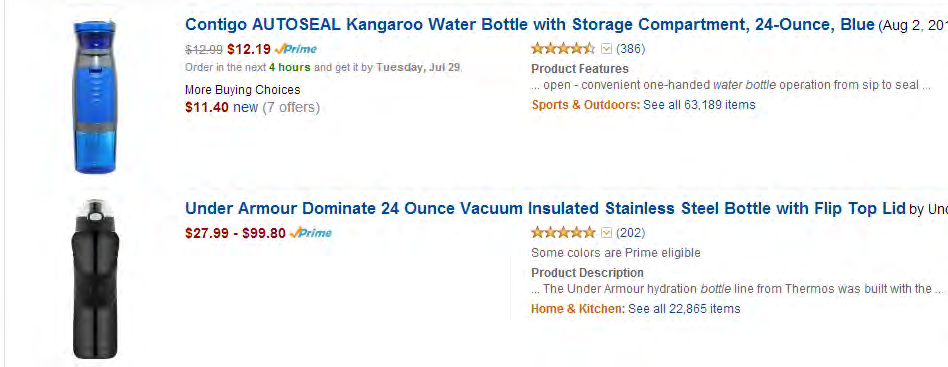Open the Contigo AUTOSEAL Kangaroo Water Bottle title
The image size is (948, 367).
tap(530, 25)
